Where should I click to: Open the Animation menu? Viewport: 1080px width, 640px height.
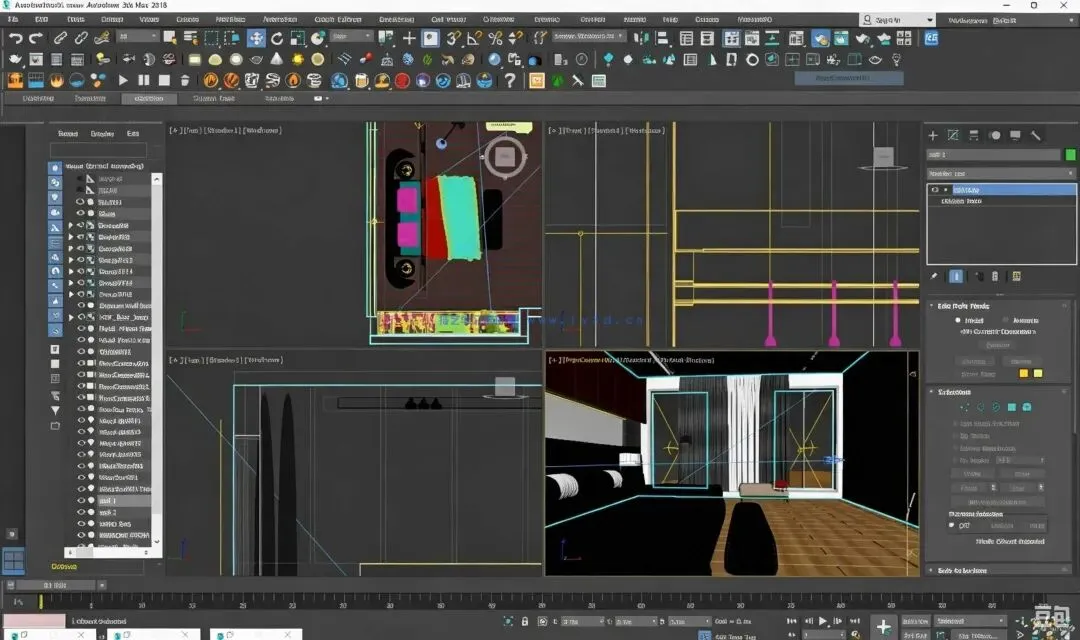pos(280,19)
